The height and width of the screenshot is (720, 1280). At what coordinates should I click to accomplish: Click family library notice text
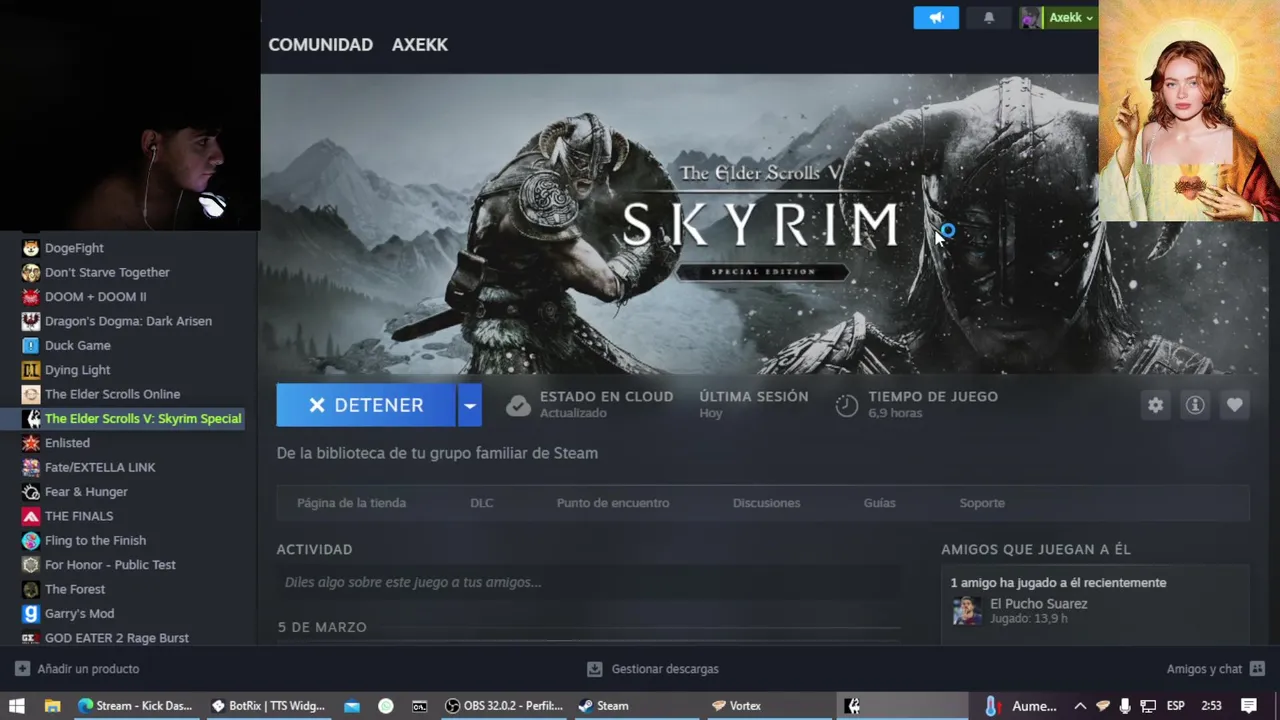click(x=437, y=453)
